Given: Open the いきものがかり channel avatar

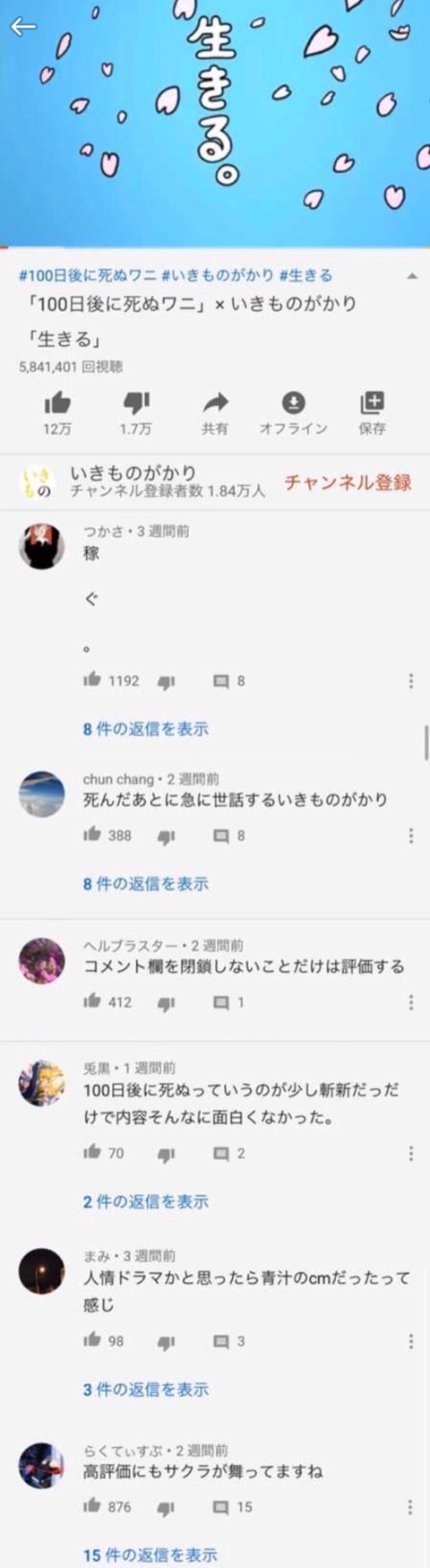Looking at the screenshot, I should 37,482.
